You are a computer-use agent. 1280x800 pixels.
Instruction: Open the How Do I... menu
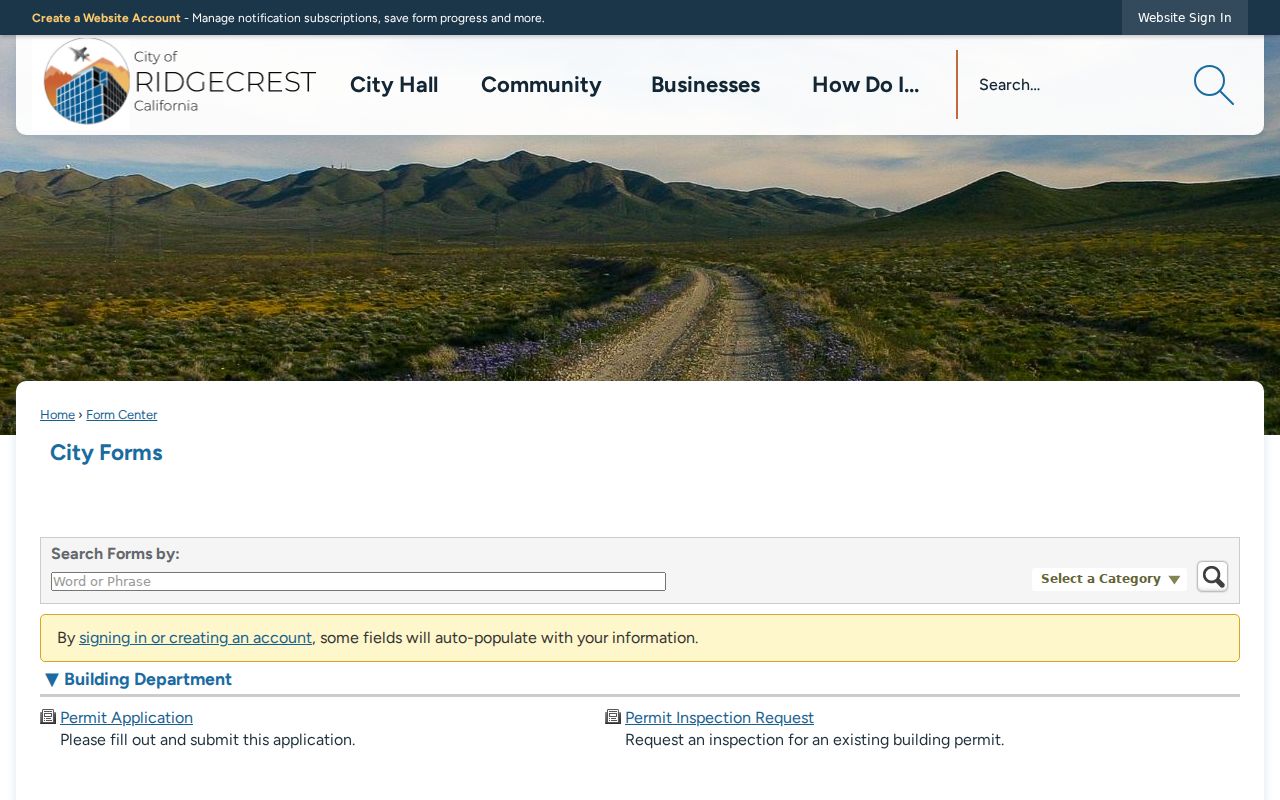(865, 85)
